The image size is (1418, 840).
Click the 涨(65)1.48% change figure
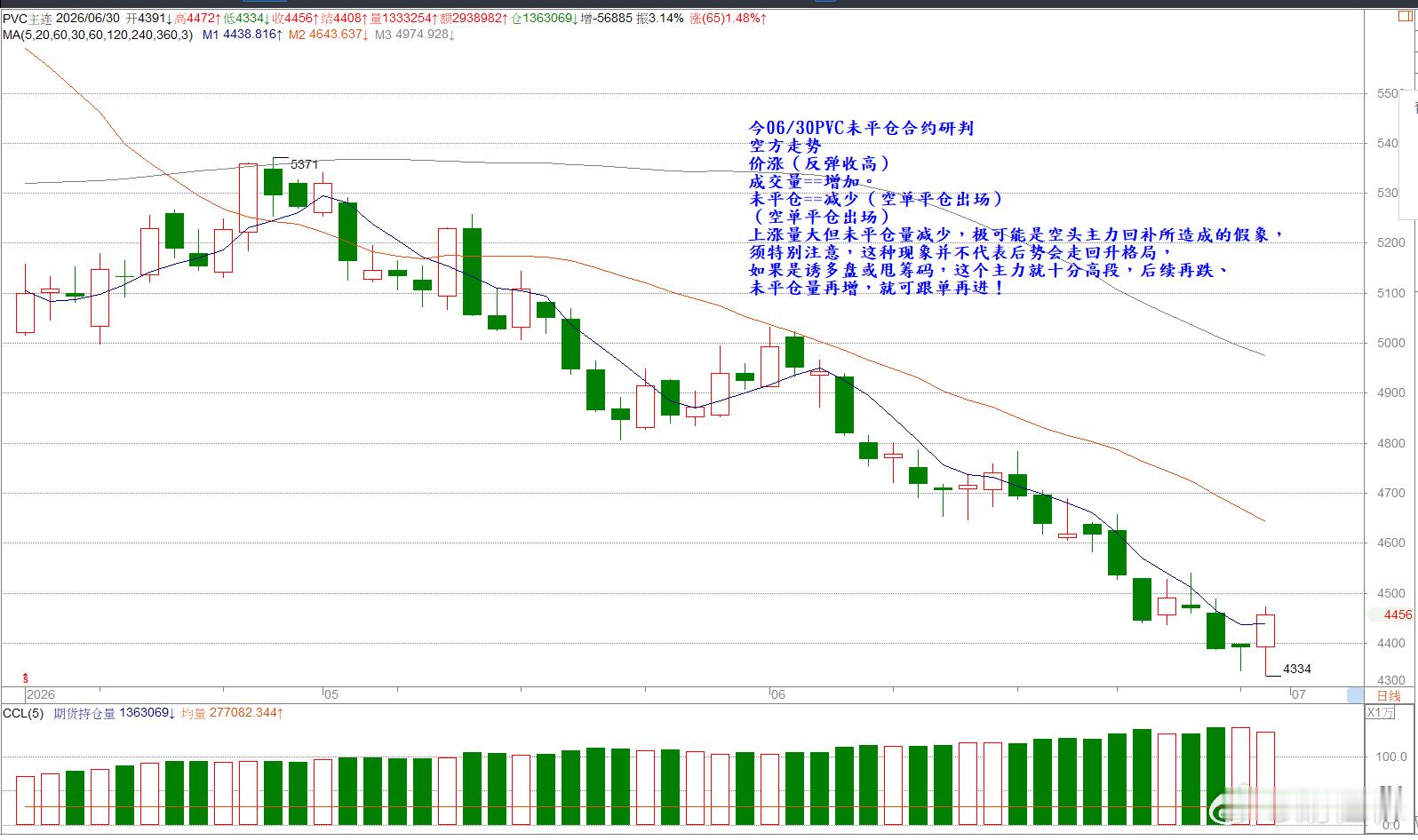click(729, 19)
